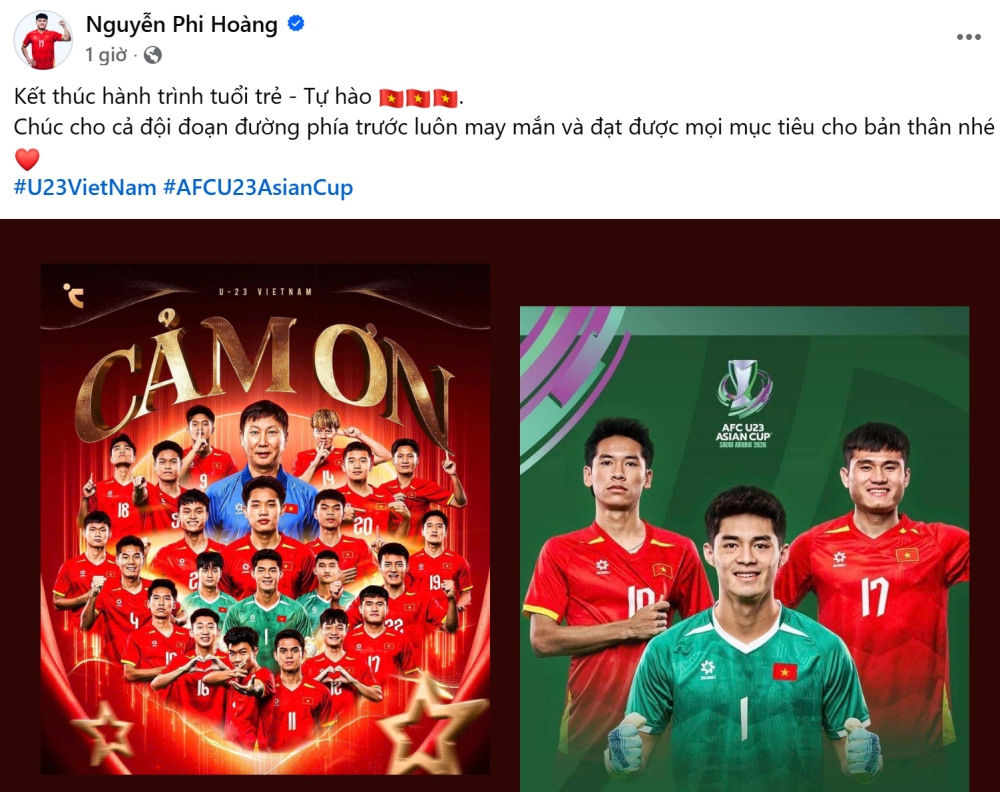Click the globe public audience icon

click(x=152, y=55)
